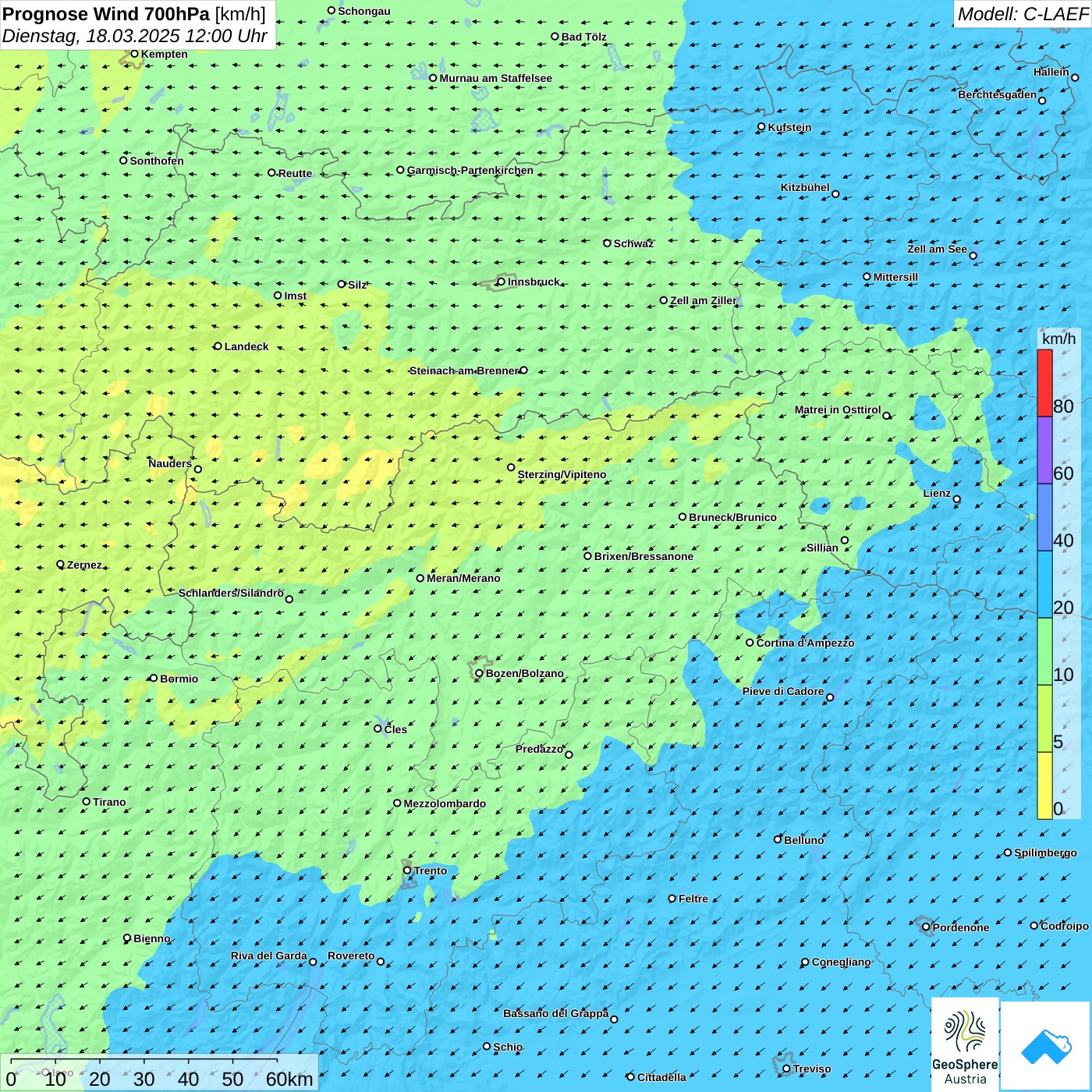Select the Lienz location marker

tap(957, 499)
